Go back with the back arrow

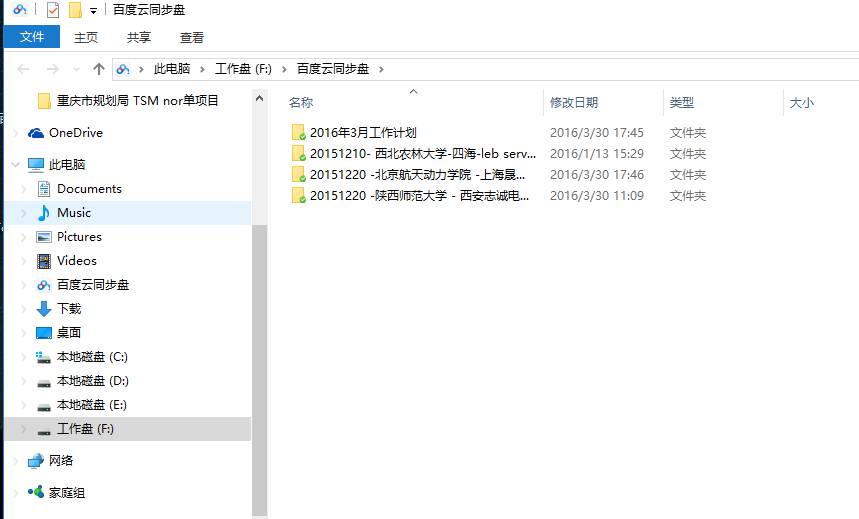click(x=23, y=69)
